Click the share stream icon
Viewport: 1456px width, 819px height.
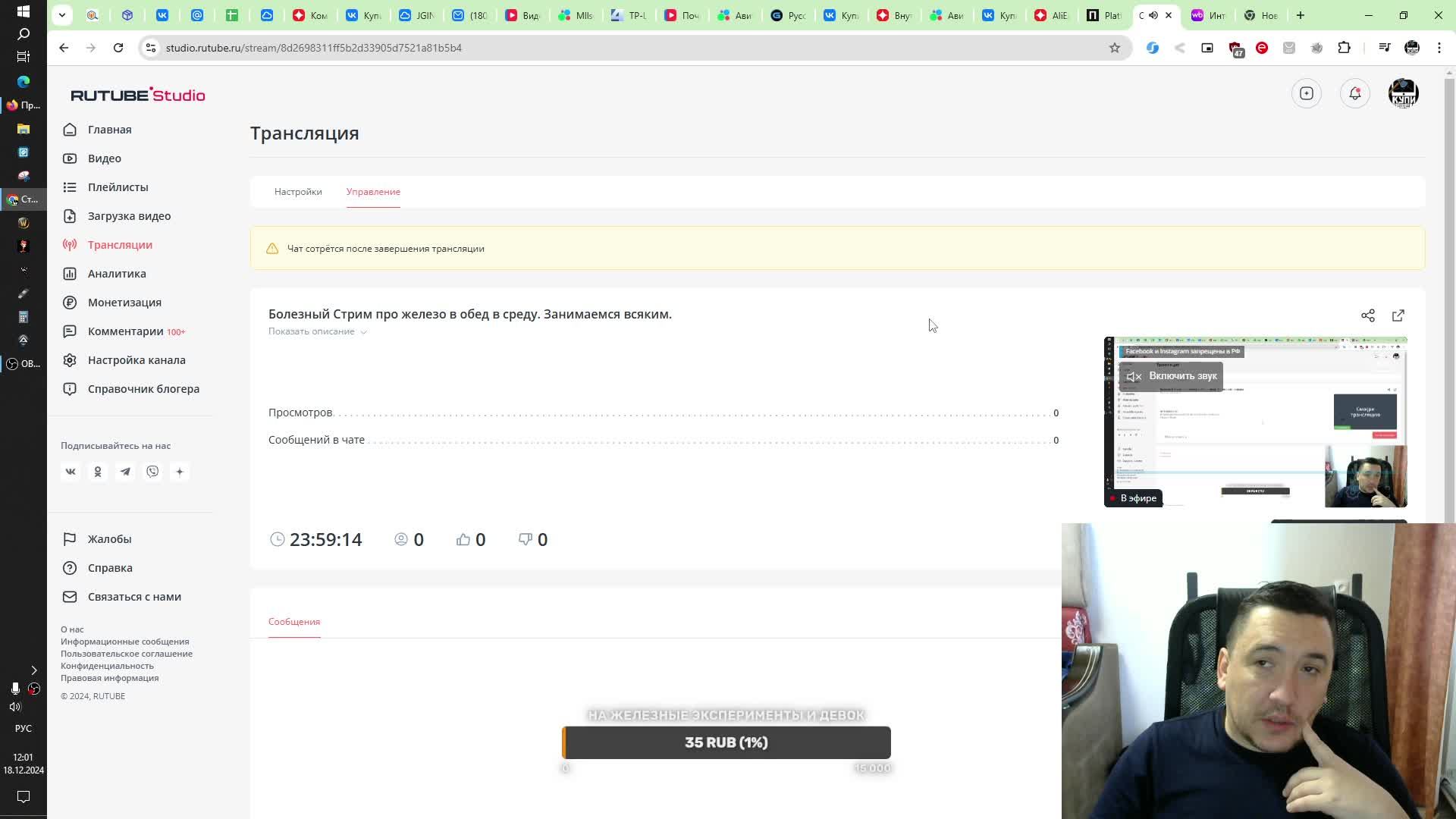(1367, 315)
